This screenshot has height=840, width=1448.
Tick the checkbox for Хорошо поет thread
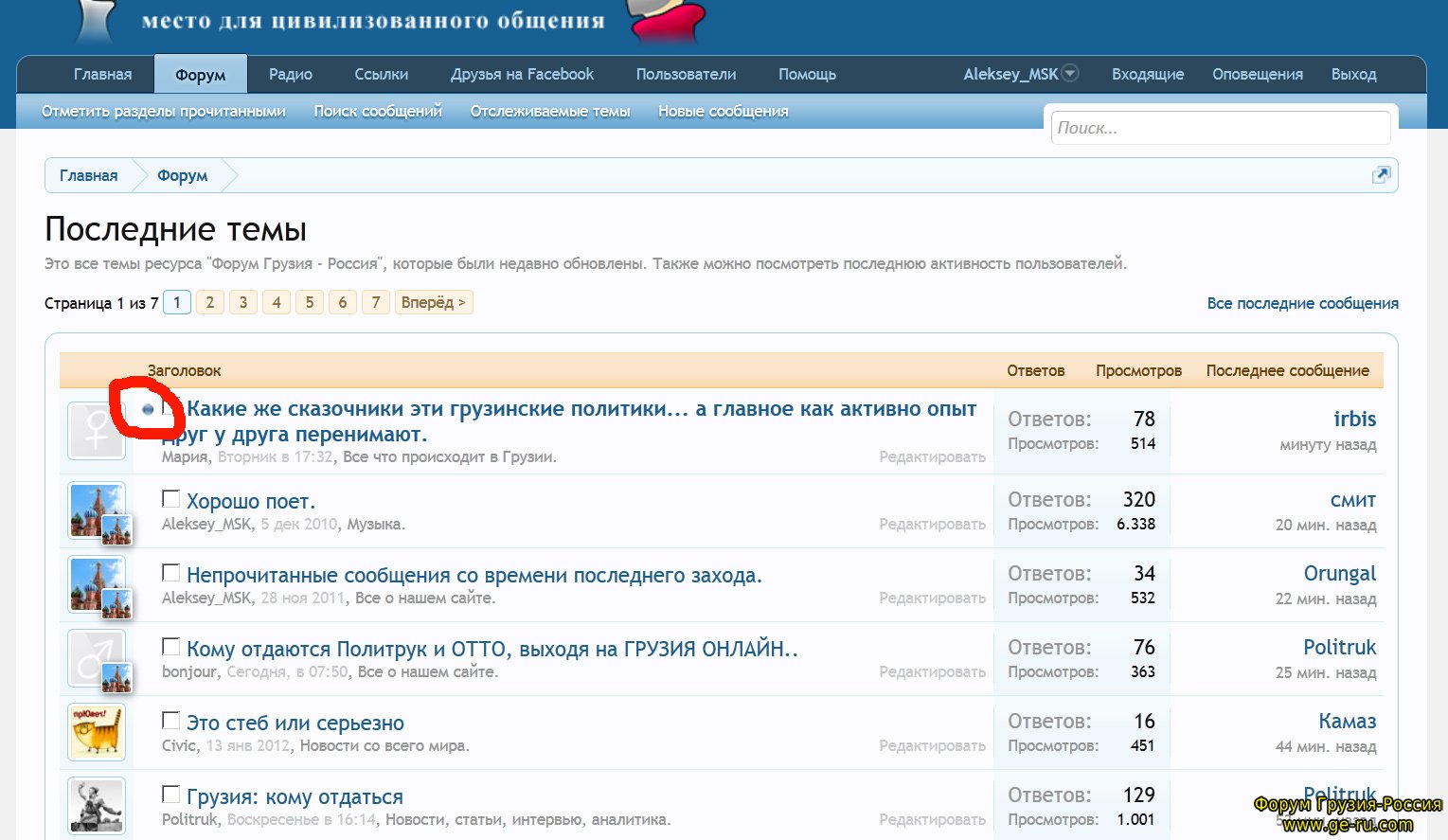[170, 499]
